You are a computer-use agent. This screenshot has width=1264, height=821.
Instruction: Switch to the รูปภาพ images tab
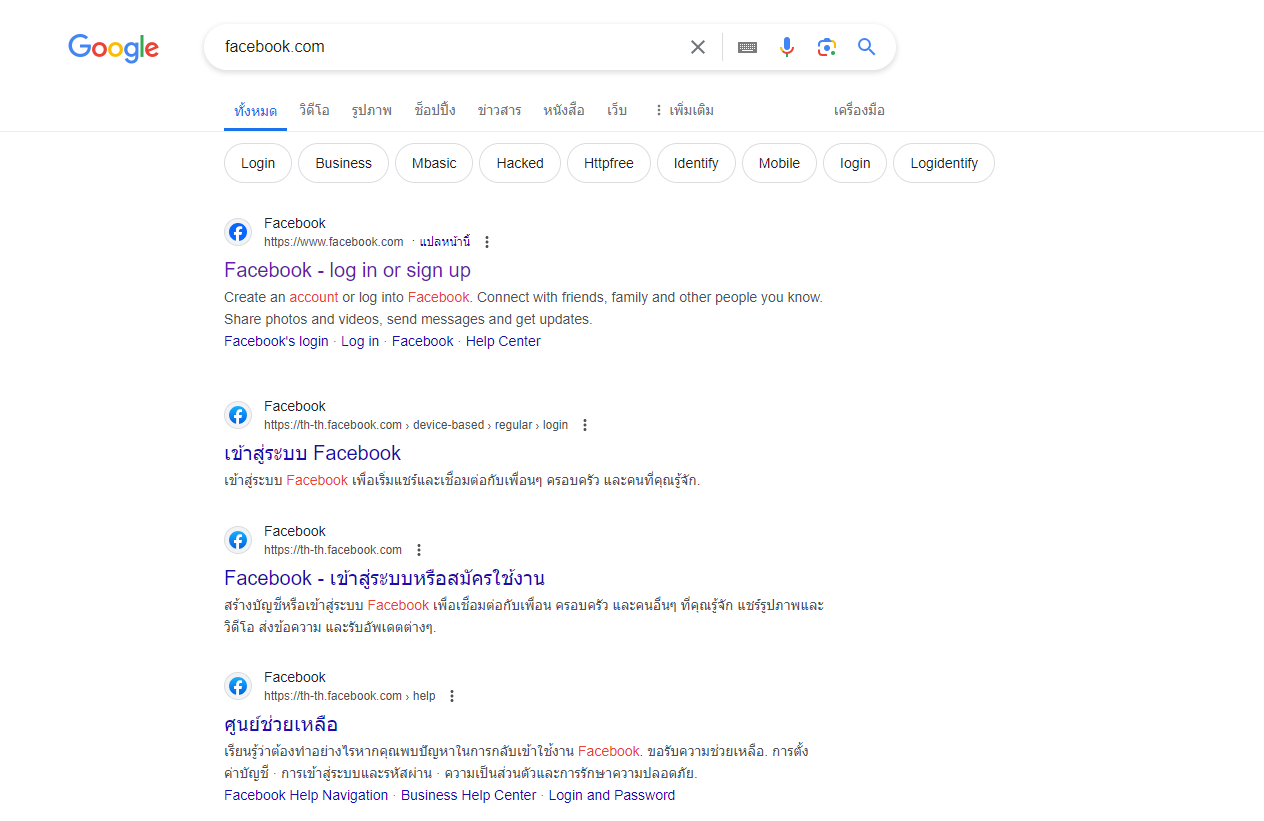click(372, 110)
